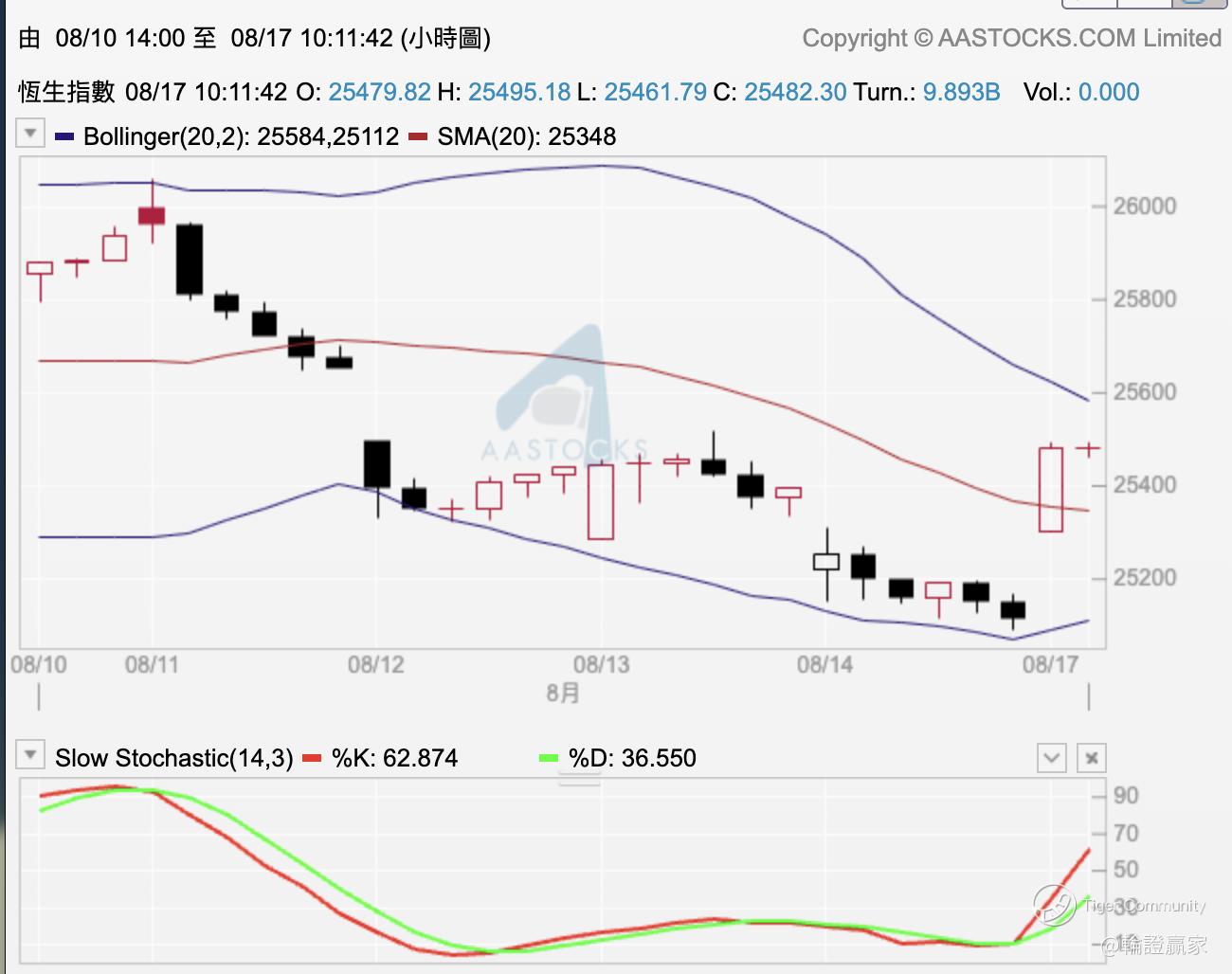Viewport: 1232px width, 974px height.
Task: Open the Slow Stochastic indicator dropdown arrow
Action: pos(30,755)
